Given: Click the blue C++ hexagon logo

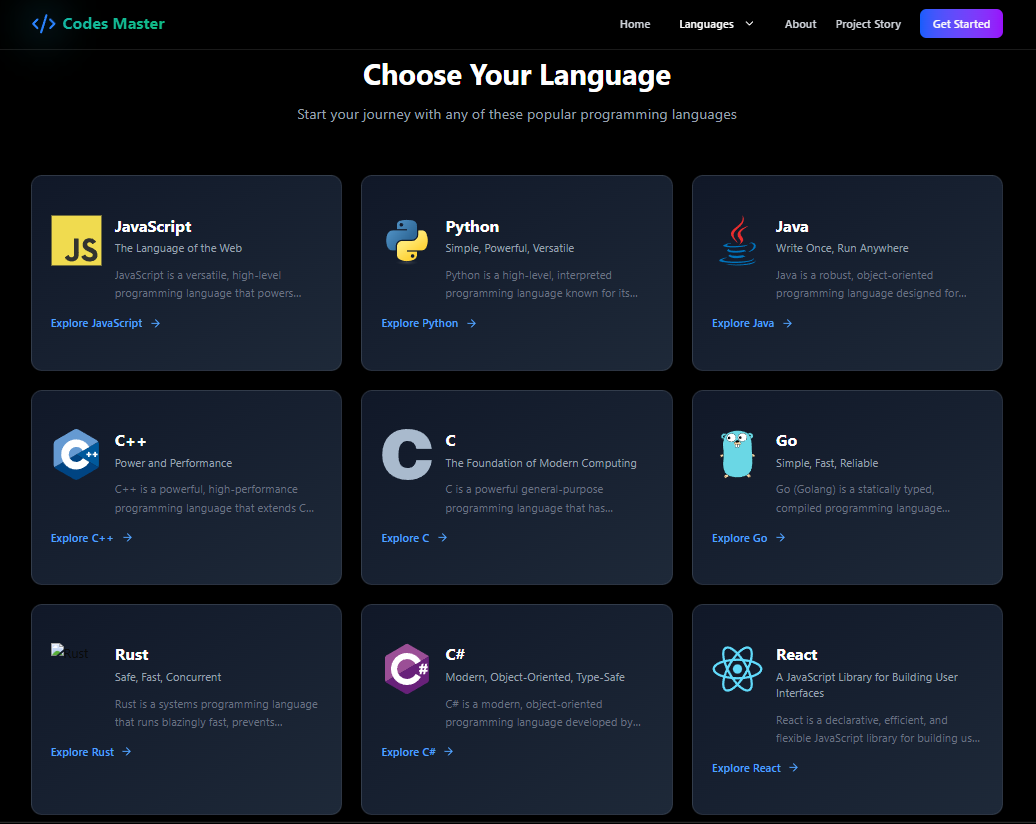Looking at the screenshot, I should click(x=77, y=455).
